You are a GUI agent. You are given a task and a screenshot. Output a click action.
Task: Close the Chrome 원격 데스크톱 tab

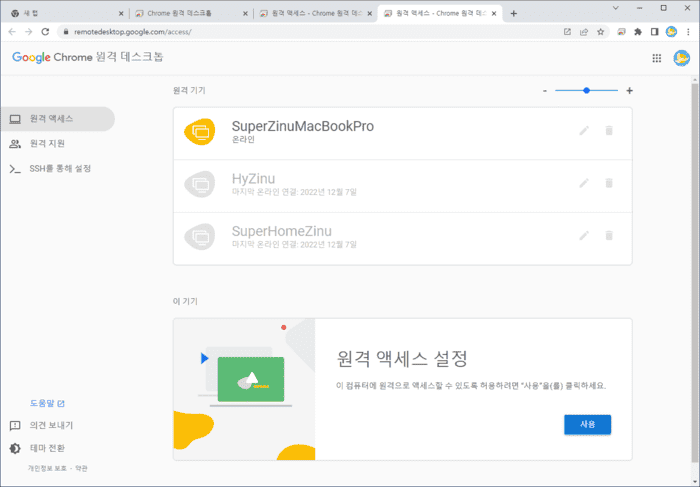[x=245, y=13]
